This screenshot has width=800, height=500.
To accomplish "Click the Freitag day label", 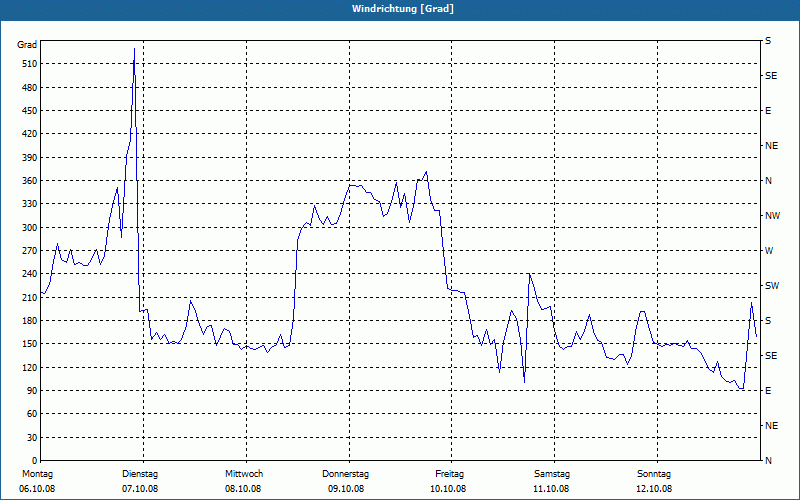I will (x=449, y=474).
